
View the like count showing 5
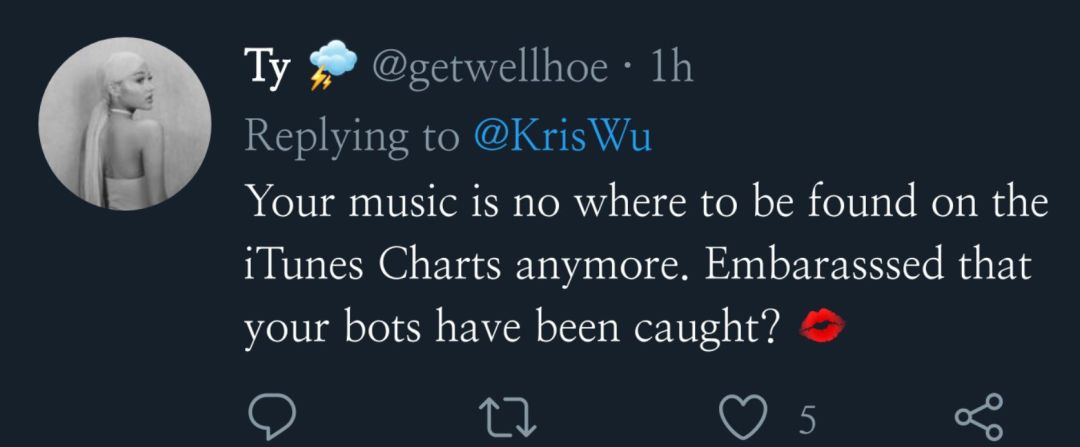coord(807,419)
